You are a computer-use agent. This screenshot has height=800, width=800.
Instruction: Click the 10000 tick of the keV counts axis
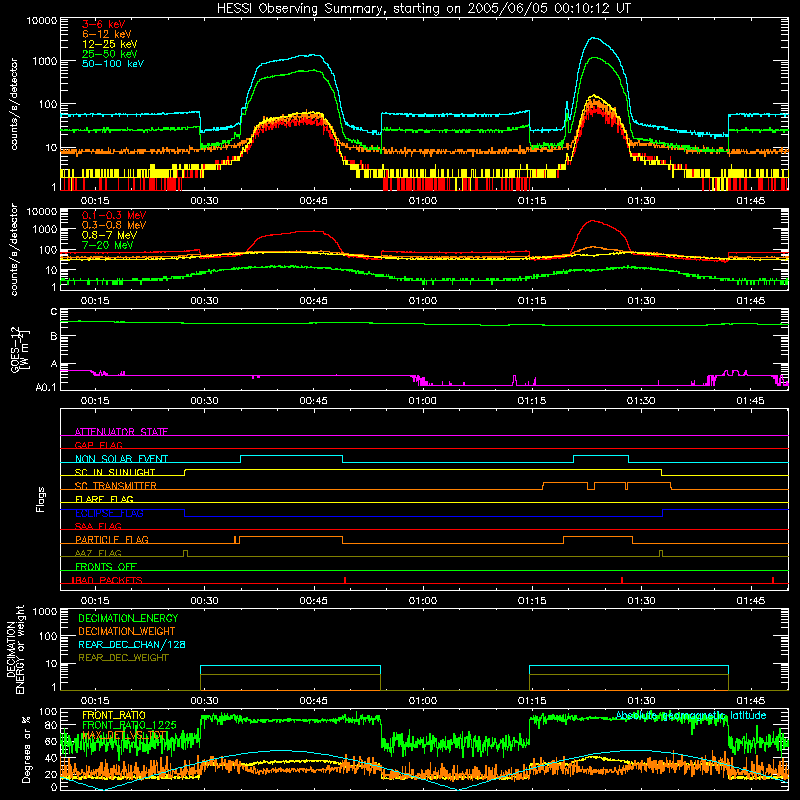[x=42, y=20]
